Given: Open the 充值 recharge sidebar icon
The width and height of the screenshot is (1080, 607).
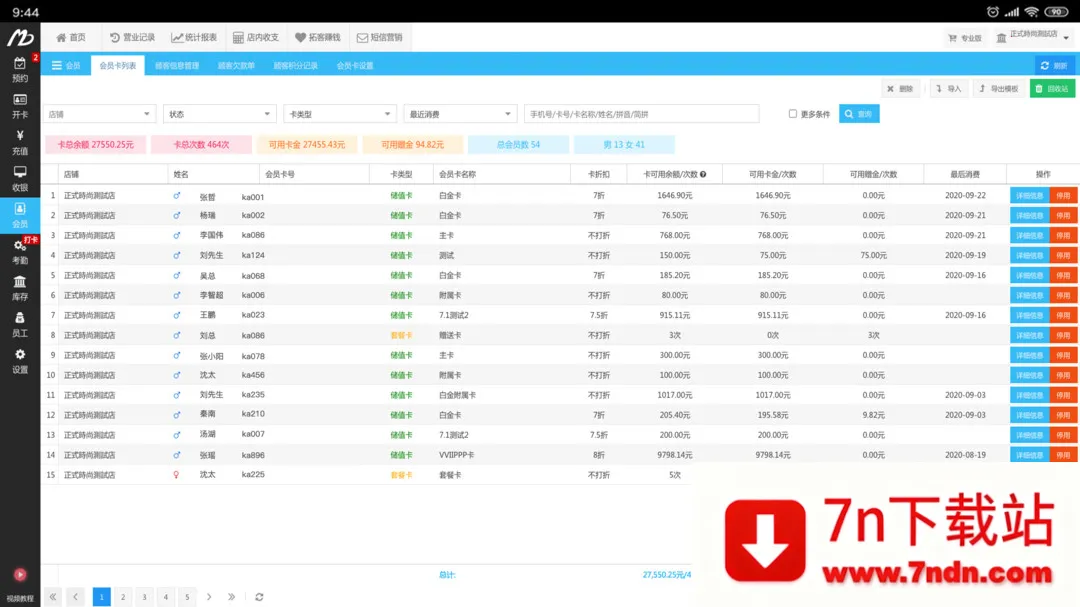Looking at the screenshot, I should tap(20, 142).
